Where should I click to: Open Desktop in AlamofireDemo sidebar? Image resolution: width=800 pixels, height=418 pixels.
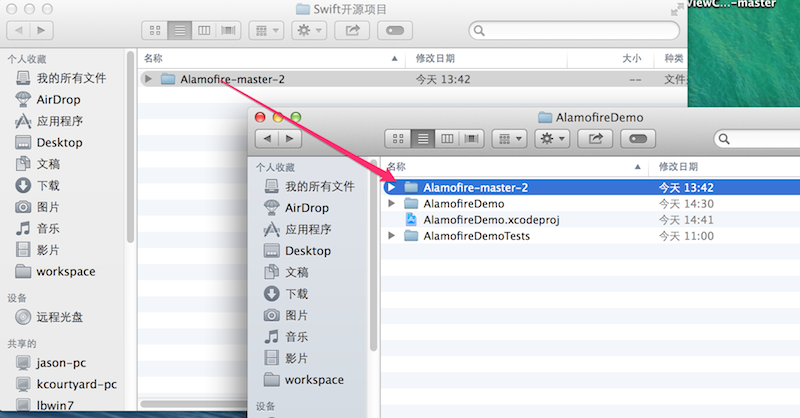coord(297,251)
